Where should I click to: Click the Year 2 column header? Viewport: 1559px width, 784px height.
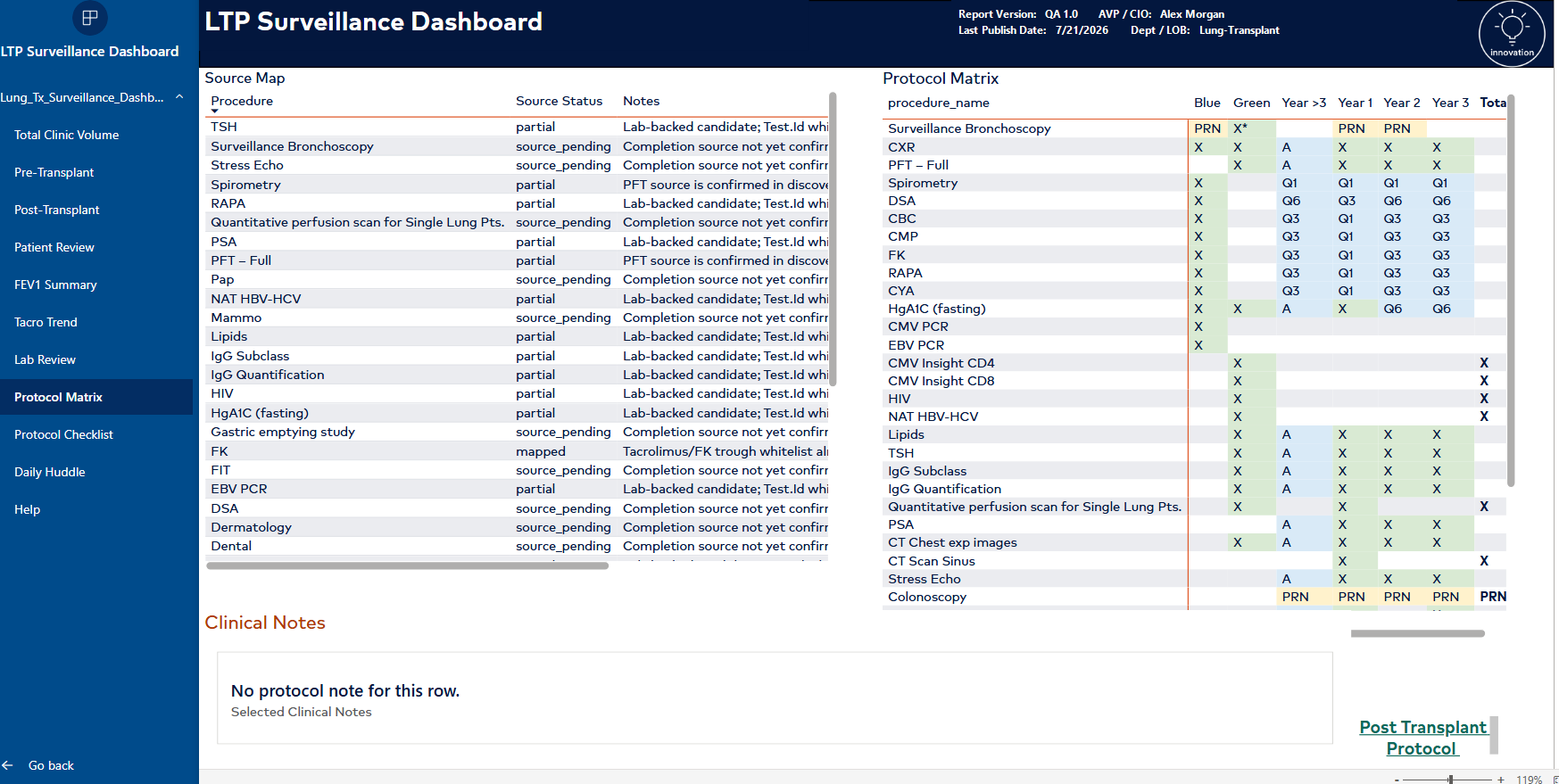[1401, 103]
